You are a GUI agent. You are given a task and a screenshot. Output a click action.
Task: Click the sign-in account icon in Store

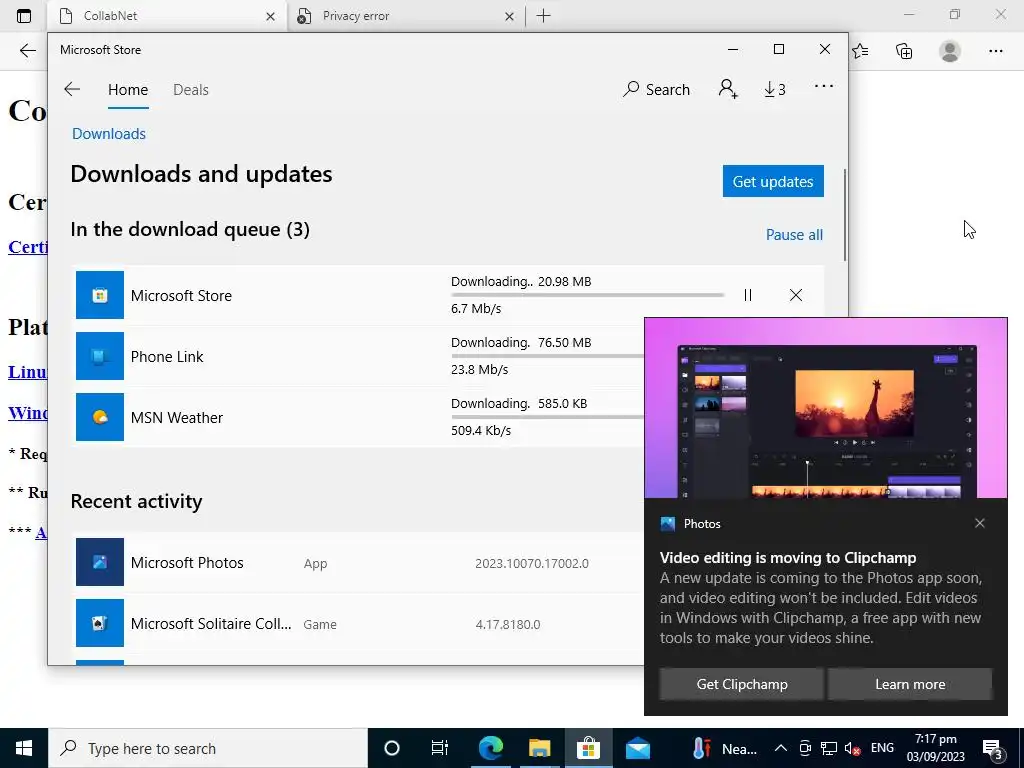click(x=728, y=89)
